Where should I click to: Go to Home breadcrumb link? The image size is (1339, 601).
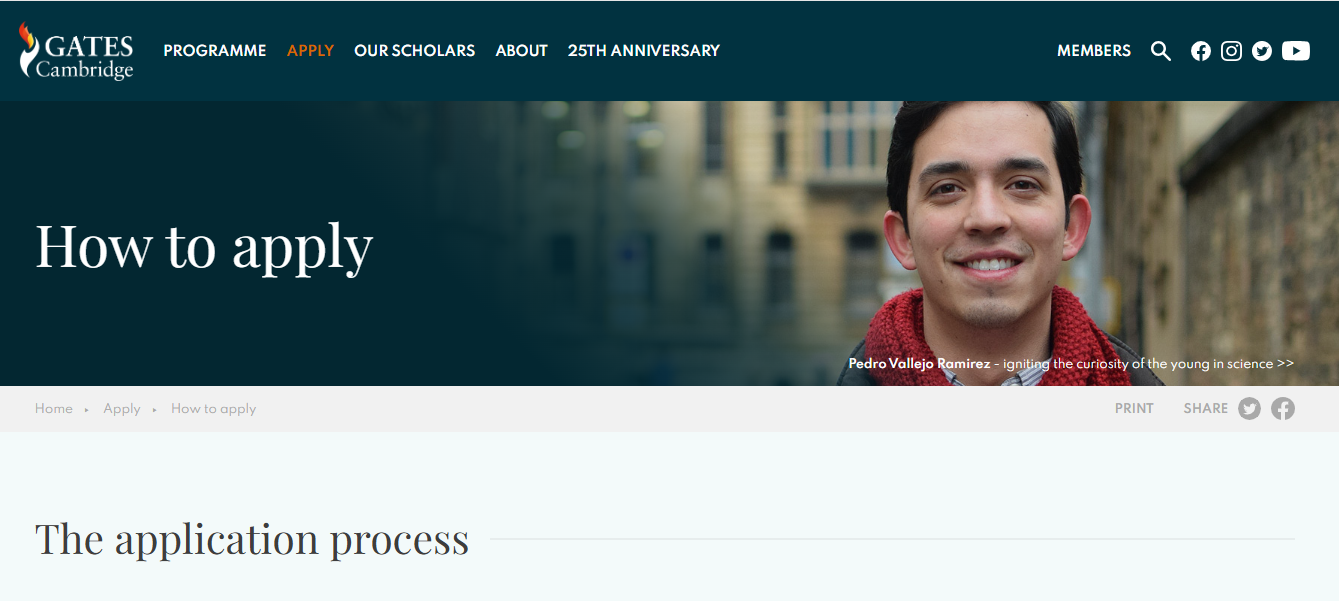54,408
